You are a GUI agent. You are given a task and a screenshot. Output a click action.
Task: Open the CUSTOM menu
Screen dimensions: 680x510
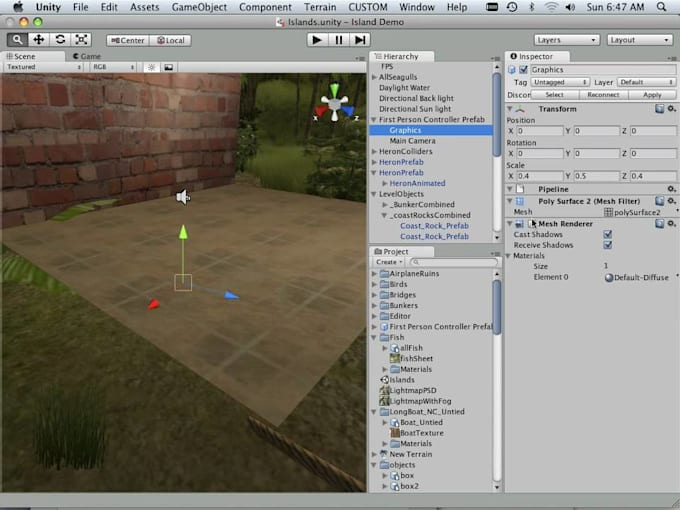368,7
